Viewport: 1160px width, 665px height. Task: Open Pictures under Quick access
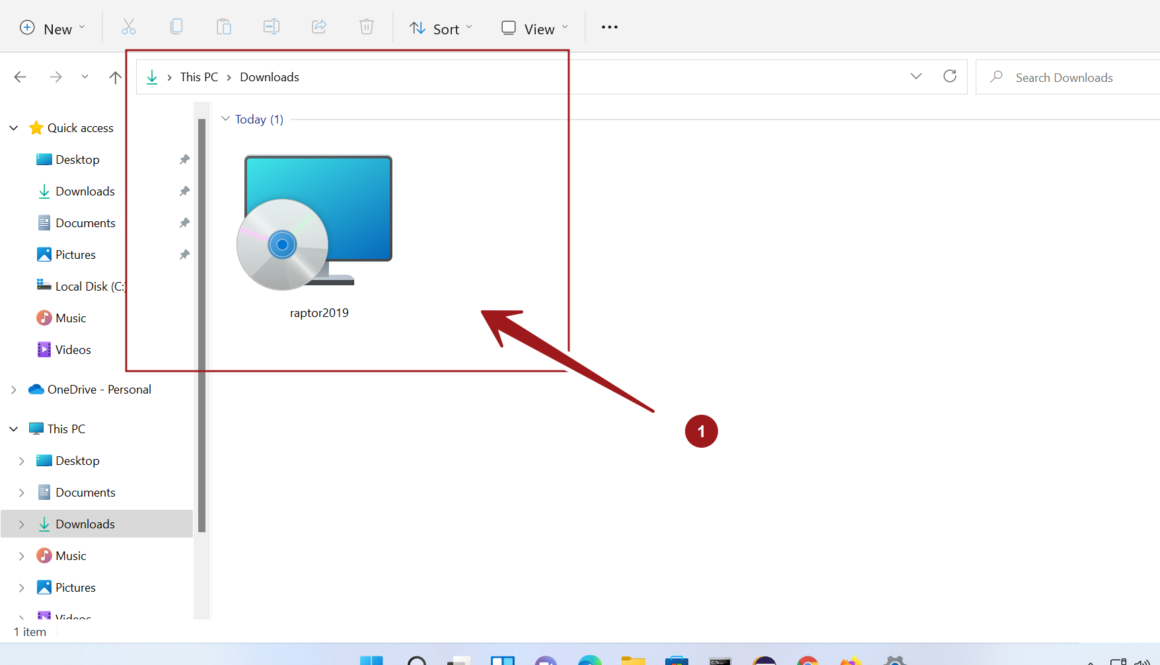75,255
